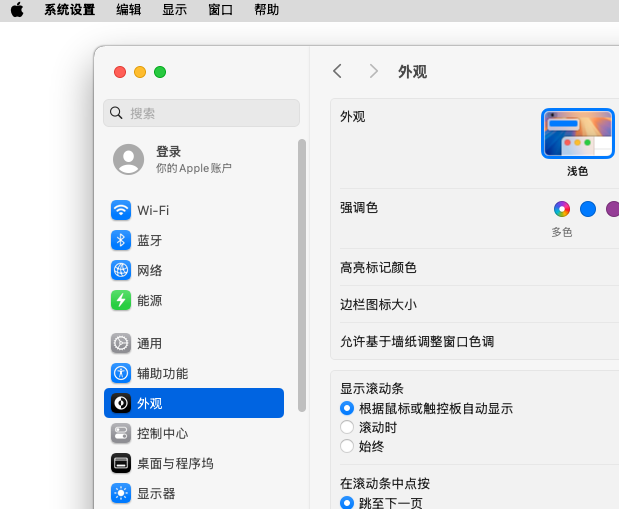
Task: Select the 能源 energy icon
Action: [x=121, y=301]
